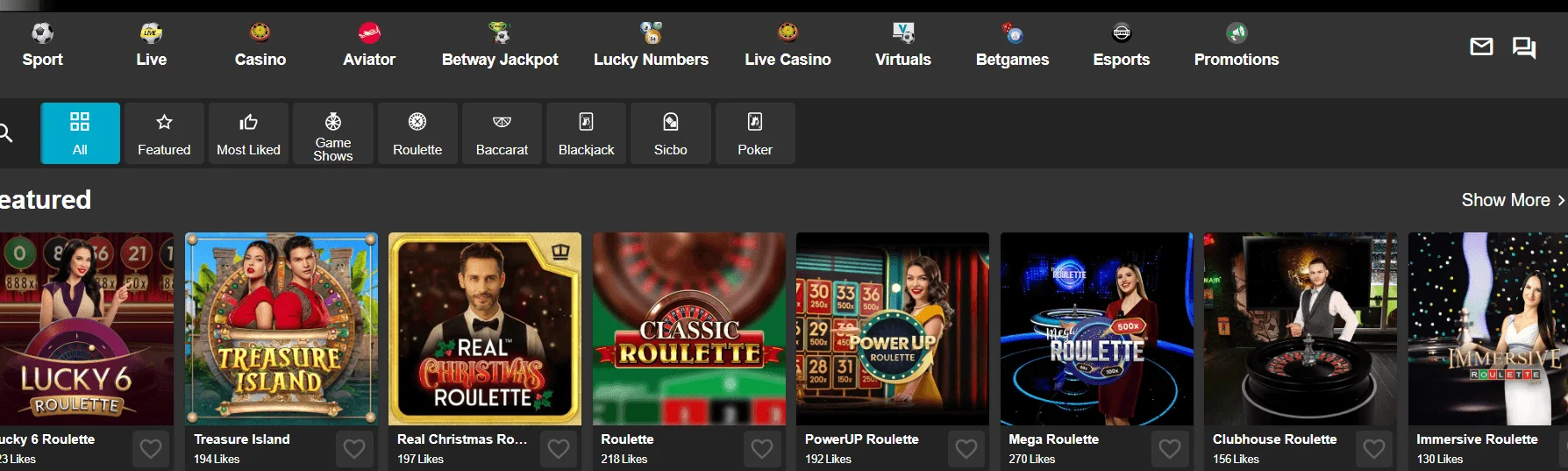
Task: Click the Clubhouse Roulette title text
Action: click(1275, 439)
